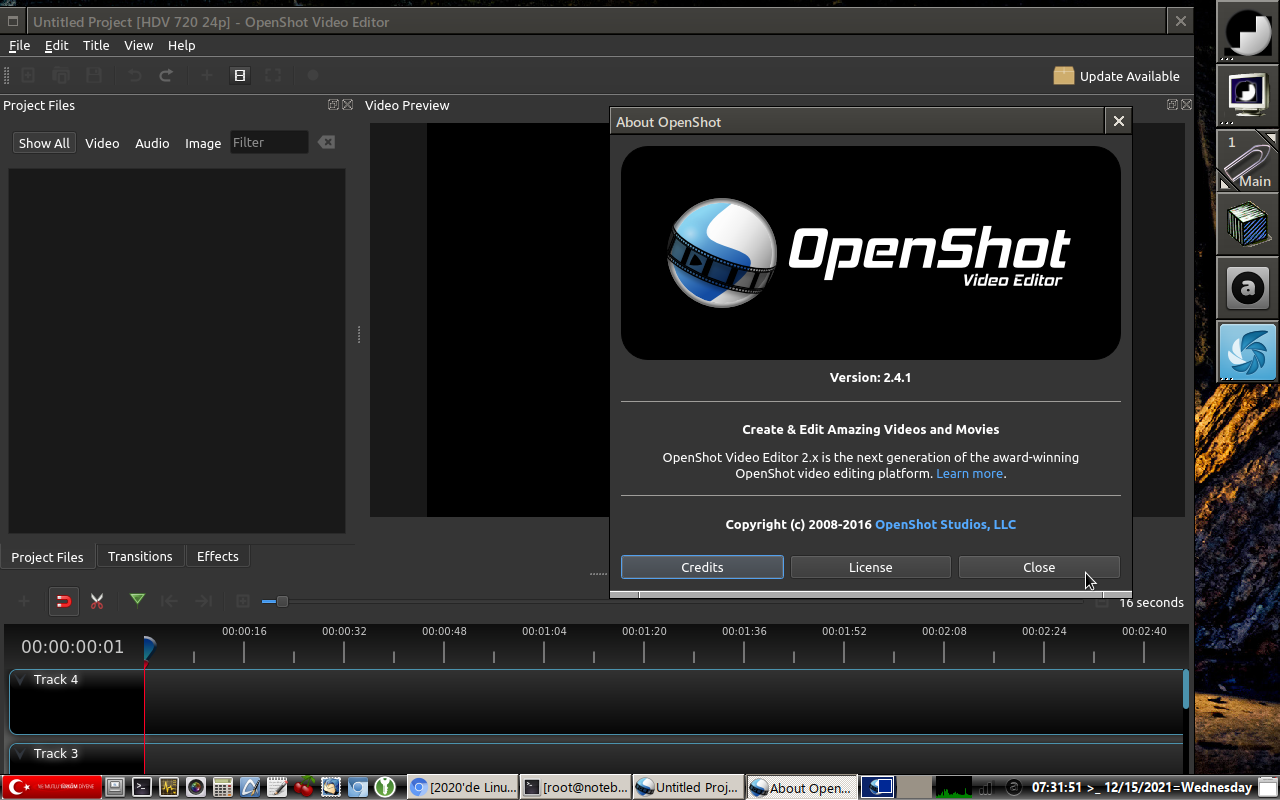Click the blue swirl dock icon
The image size is (1280, 800).
[x=1247, y=352]
